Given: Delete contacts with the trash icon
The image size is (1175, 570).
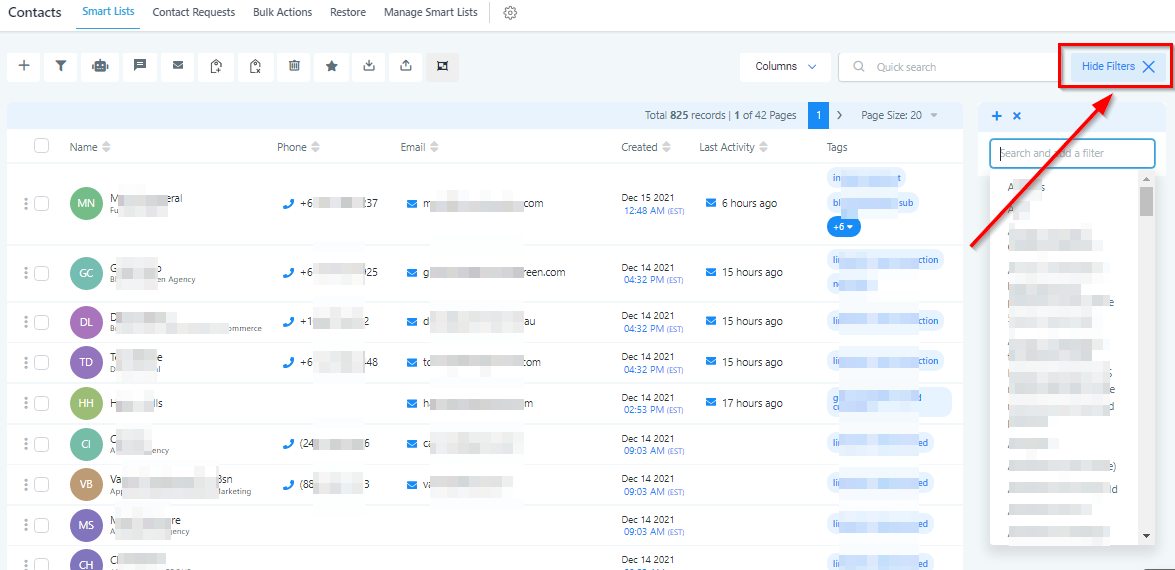Looking at the screenshot, I should [294, 66].
